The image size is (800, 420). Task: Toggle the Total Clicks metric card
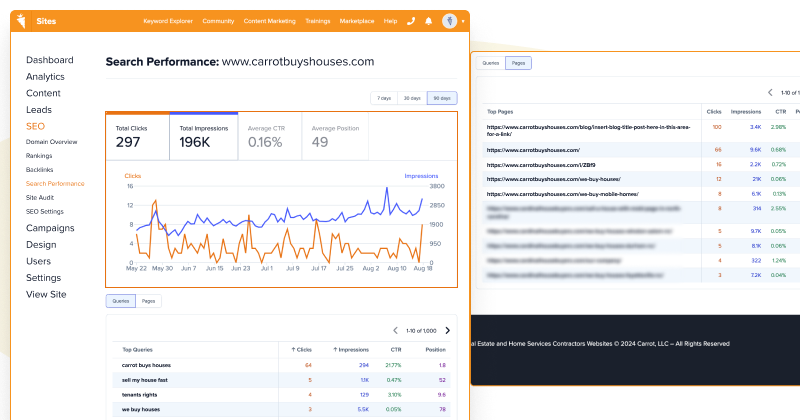click(138, 137)
